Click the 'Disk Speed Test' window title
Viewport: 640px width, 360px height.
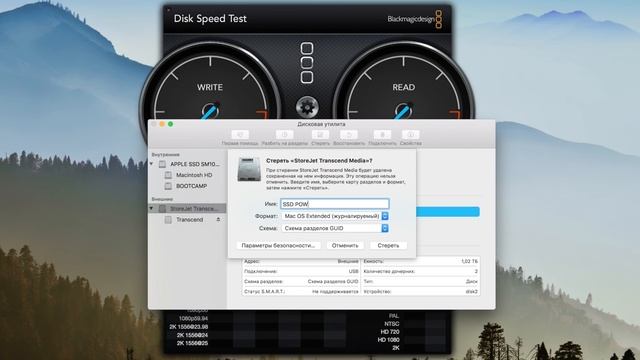[x=210, y=19]
